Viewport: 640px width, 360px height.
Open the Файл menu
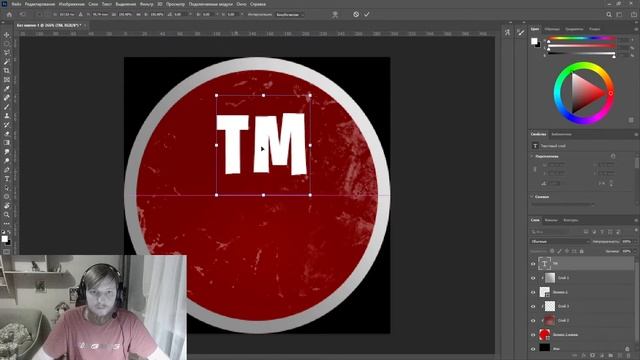click(x=16, y=4)
